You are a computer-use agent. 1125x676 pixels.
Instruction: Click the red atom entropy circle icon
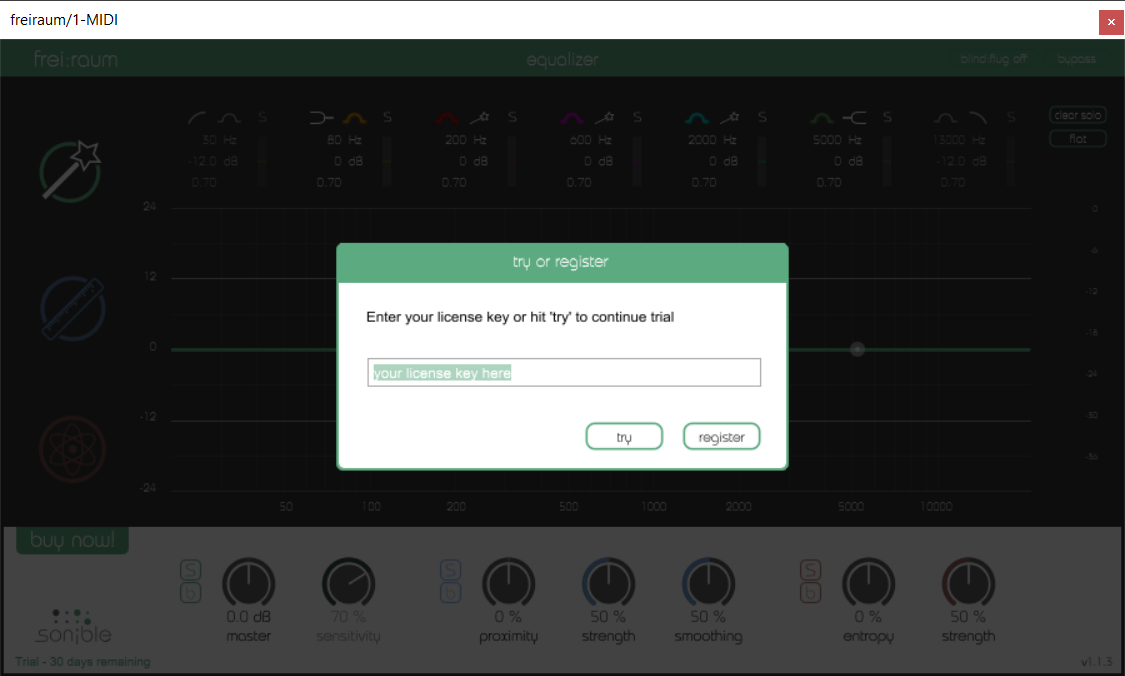72,449
